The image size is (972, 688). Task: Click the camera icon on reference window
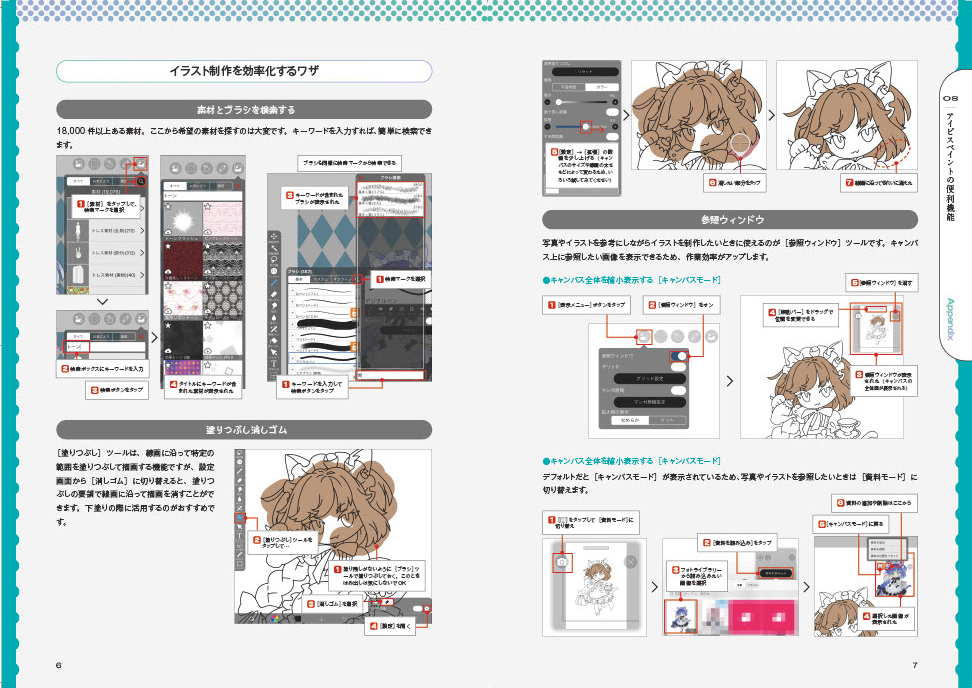tap(562, 562)
